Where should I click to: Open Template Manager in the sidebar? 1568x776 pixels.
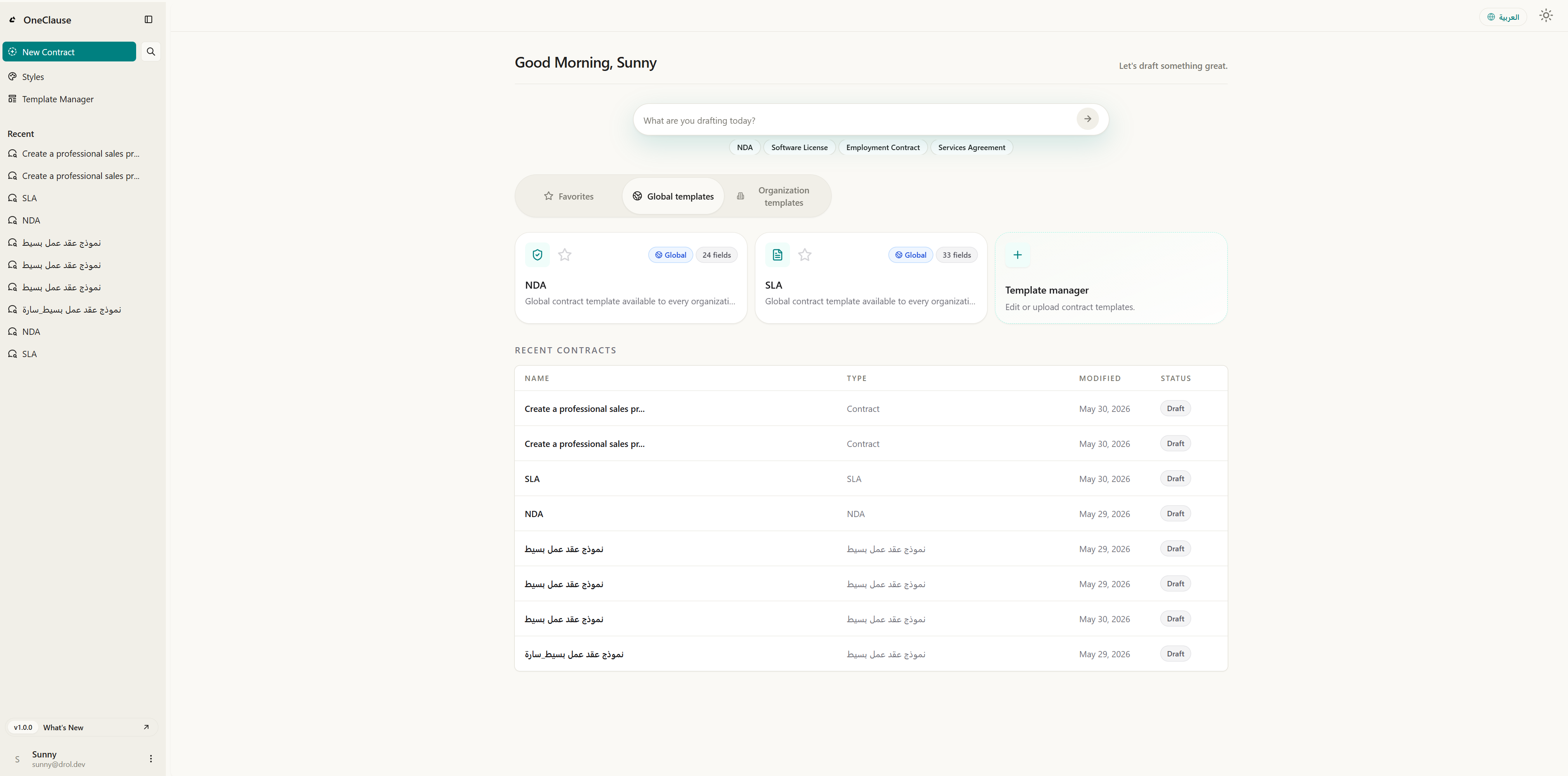58,99
